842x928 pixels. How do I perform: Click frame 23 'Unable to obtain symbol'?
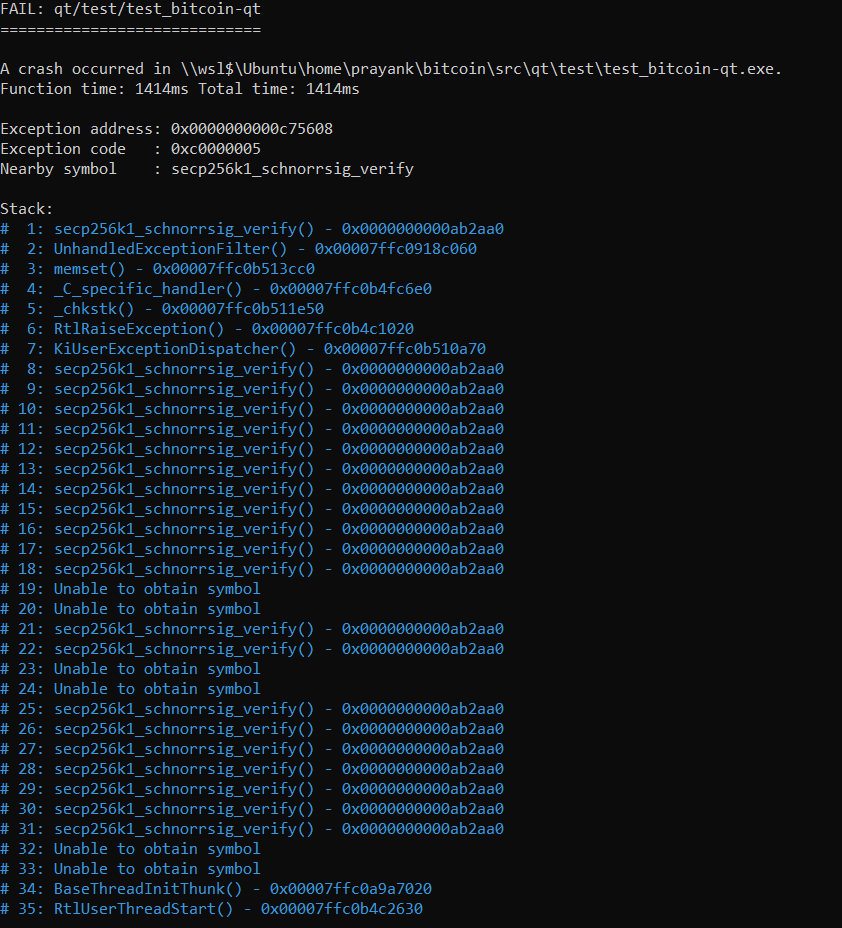(130, 669)
